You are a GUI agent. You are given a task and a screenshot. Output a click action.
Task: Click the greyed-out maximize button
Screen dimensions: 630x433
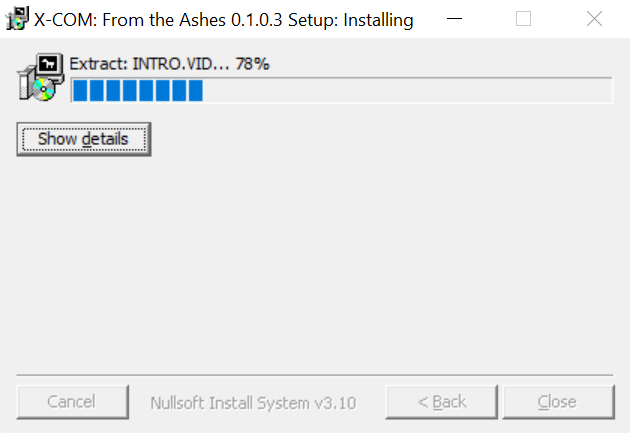(x=523, y=18)
